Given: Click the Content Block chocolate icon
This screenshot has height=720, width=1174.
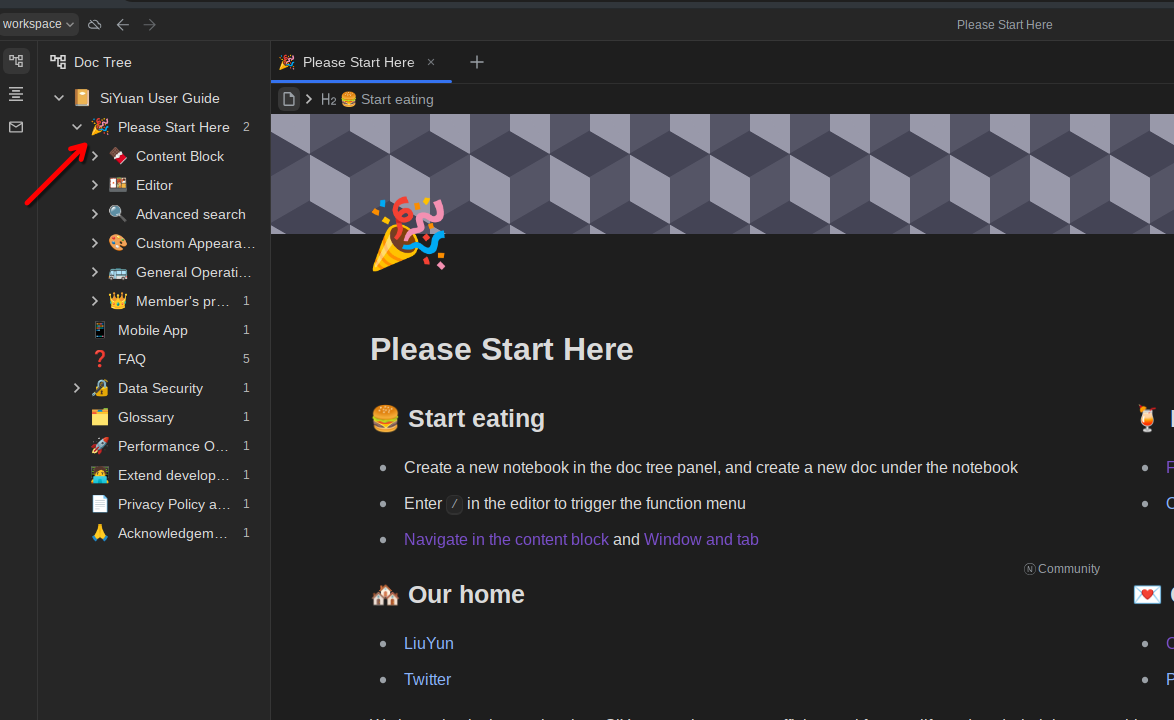Looking at the screenshot, I should pos(118,156).
